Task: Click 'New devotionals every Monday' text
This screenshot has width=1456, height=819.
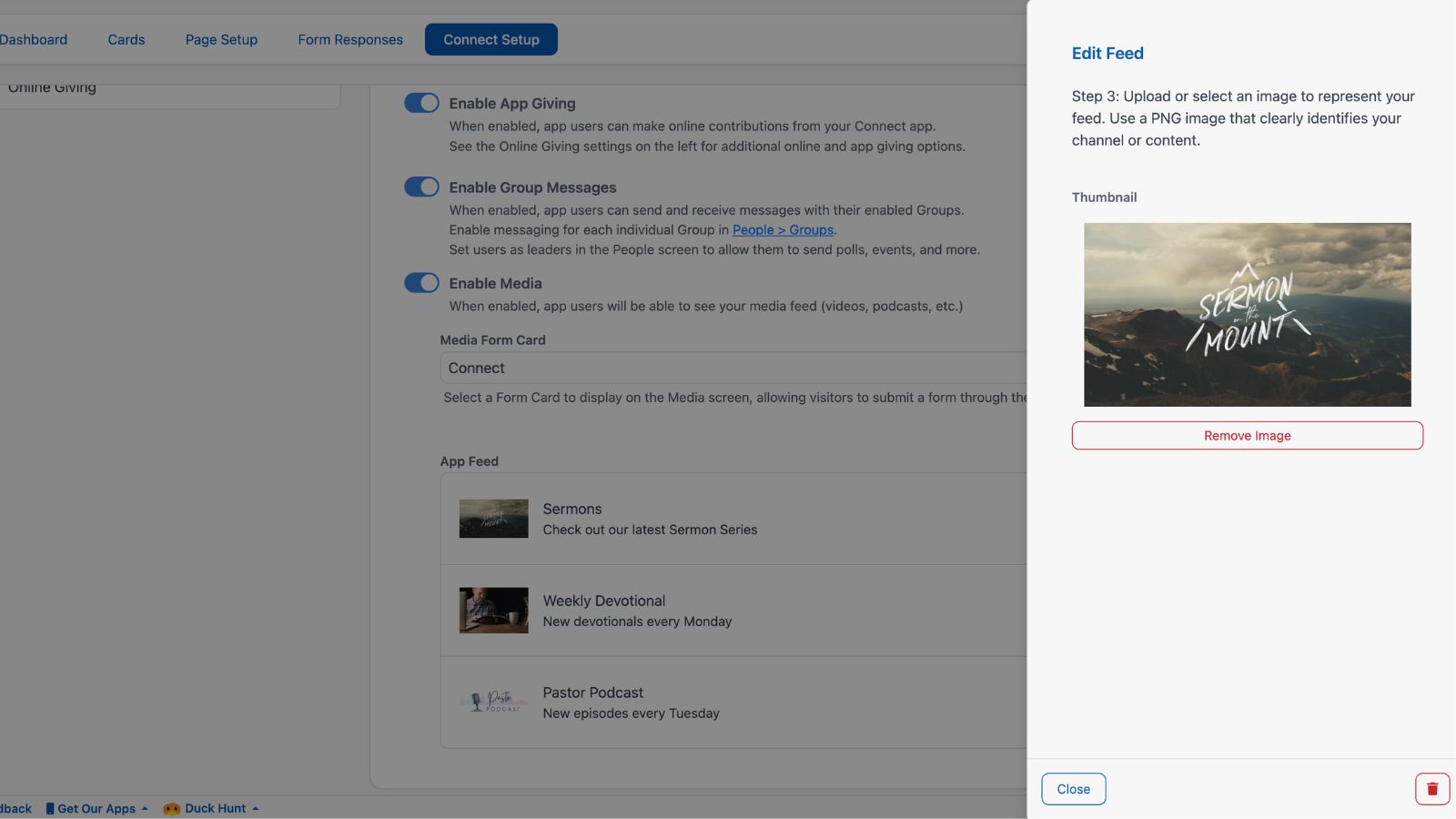Action: (x=637, y=622)
